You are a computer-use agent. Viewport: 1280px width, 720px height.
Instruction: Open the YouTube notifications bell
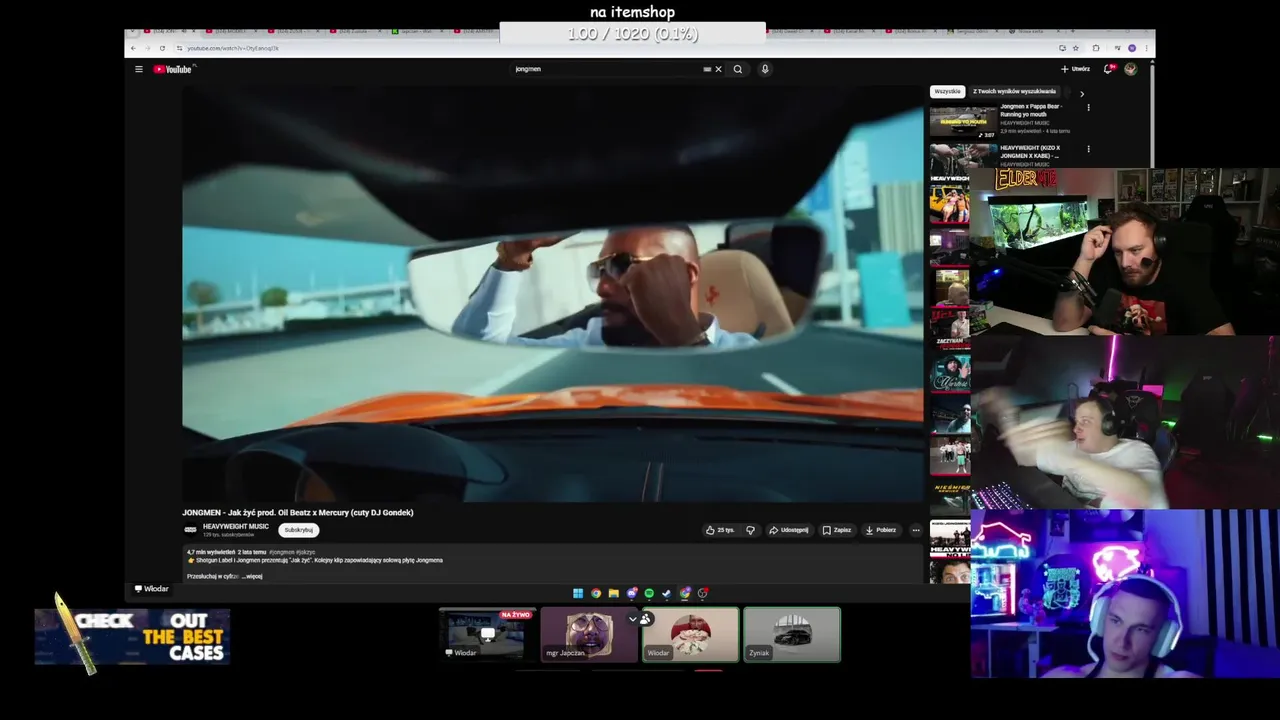tap(1108, 69)
